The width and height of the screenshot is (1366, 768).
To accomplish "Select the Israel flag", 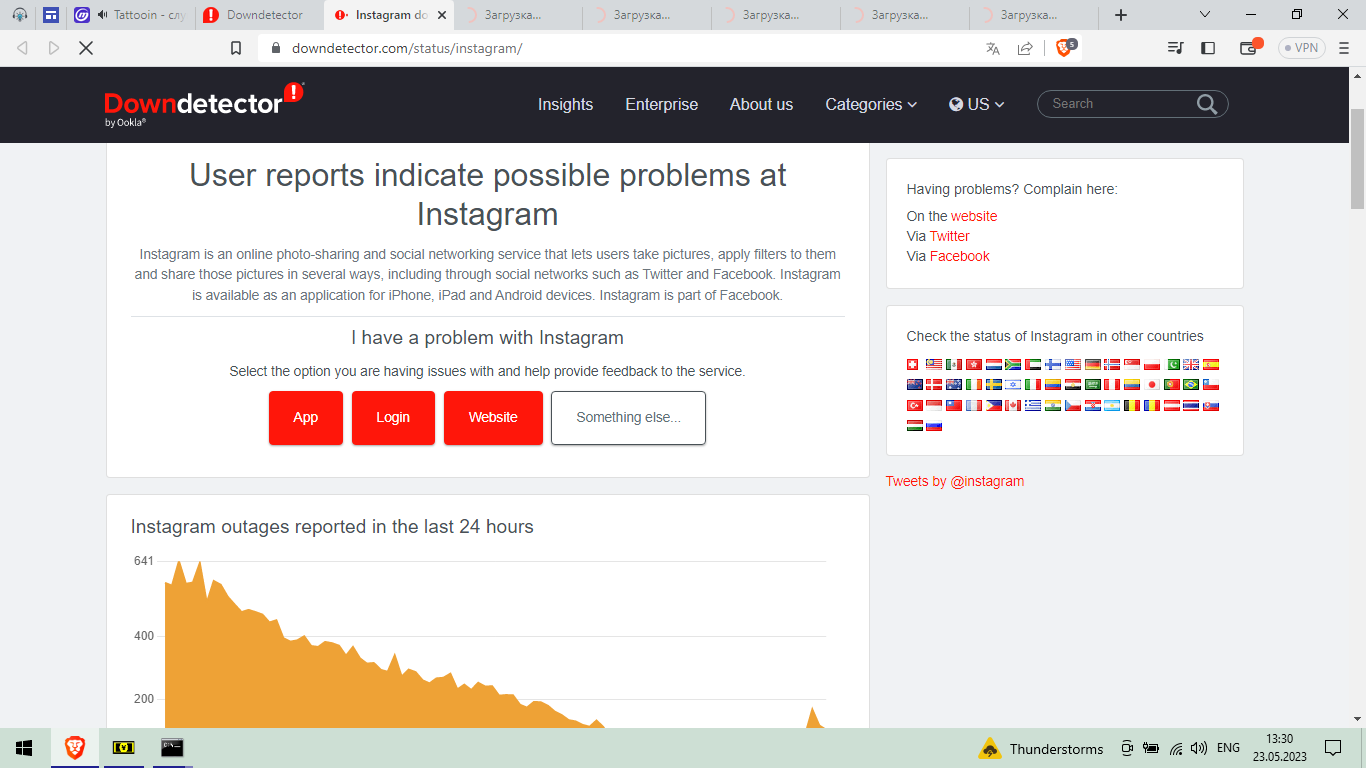I will pos(1013,385).
